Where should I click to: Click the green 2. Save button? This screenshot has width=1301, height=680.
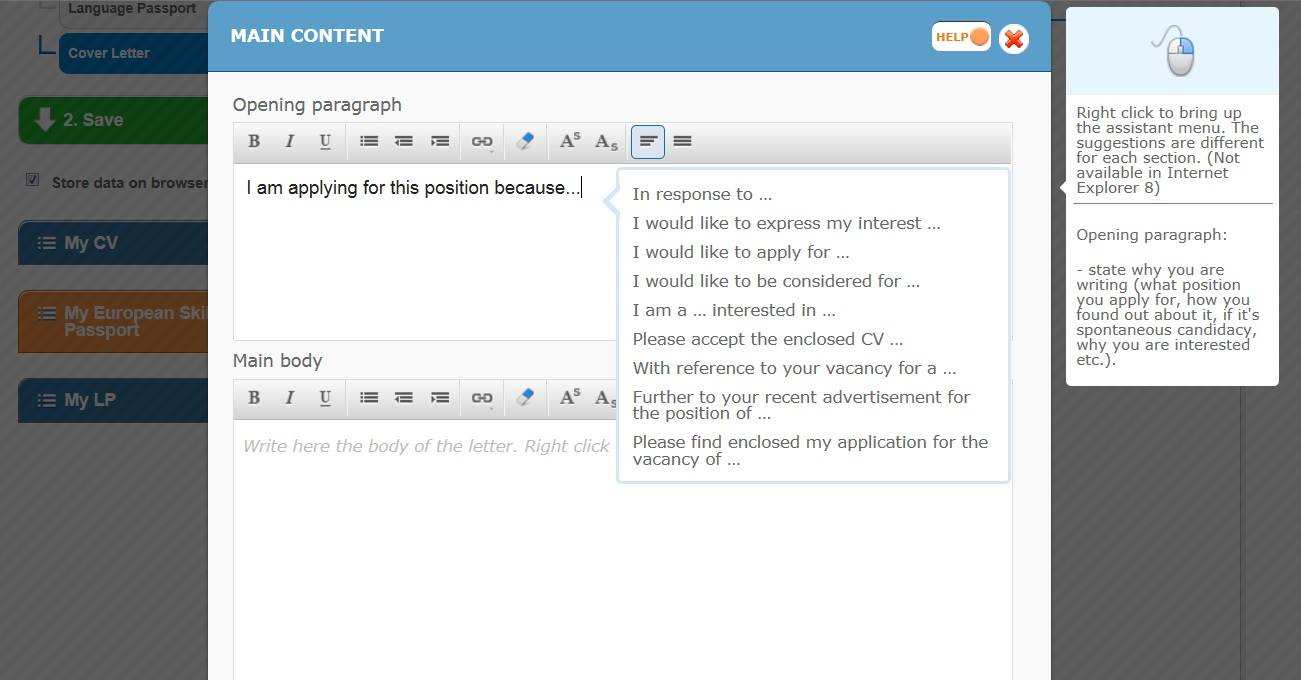(113, 120)
